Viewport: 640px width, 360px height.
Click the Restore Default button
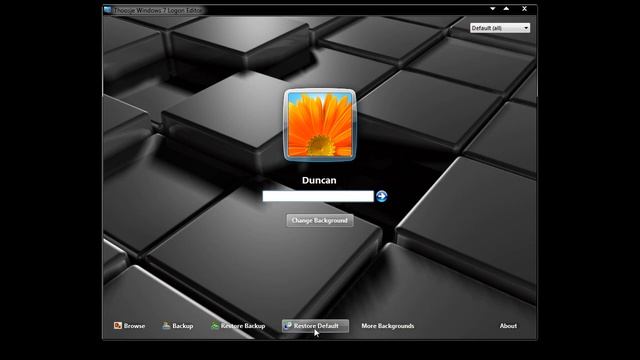pyautogui.click(x=315, y=326)
